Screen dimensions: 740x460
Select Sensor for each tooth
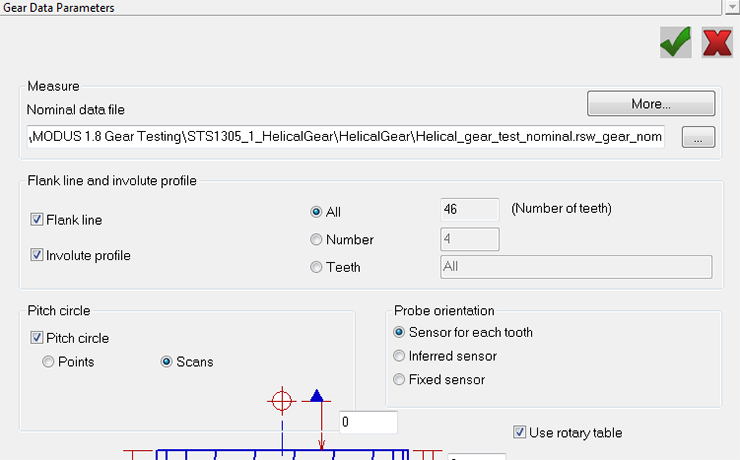[x=400, y=332]
